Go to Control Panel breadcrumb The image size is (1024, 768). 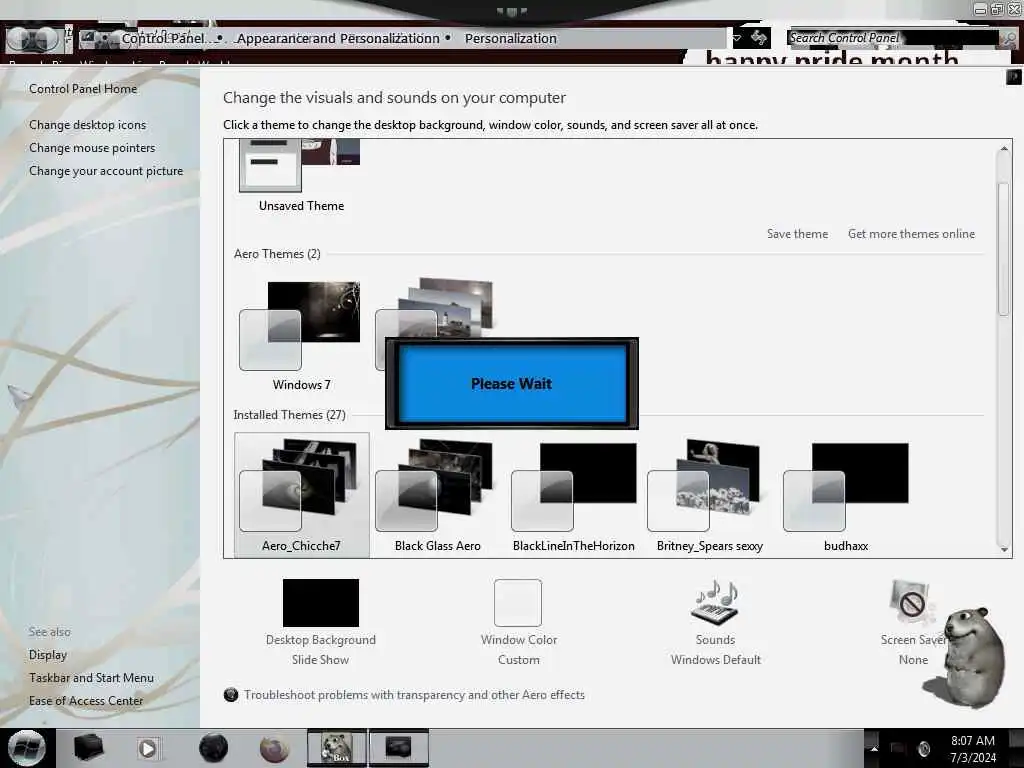(x=163, y=39)
